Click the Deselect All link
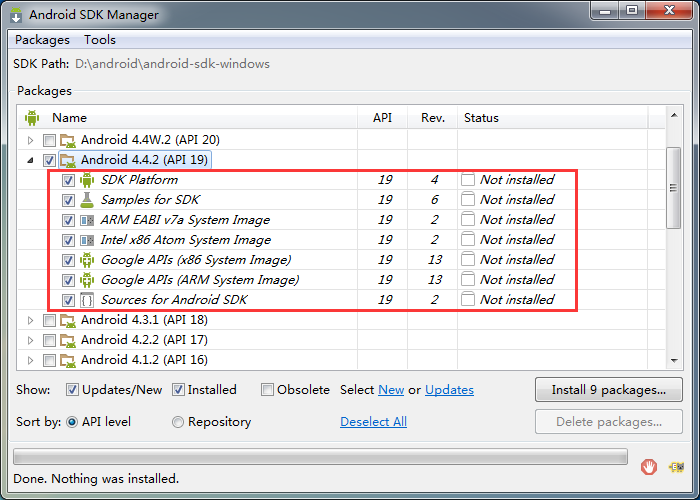Viewport: 700px width, 500px height. (373, 422)
